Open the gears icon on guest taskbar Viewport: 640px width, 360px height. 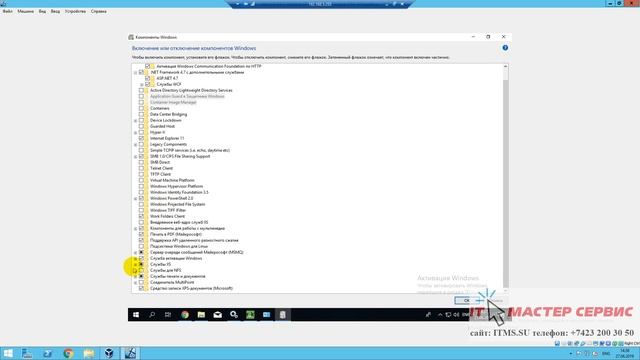(x=234, y=315)
